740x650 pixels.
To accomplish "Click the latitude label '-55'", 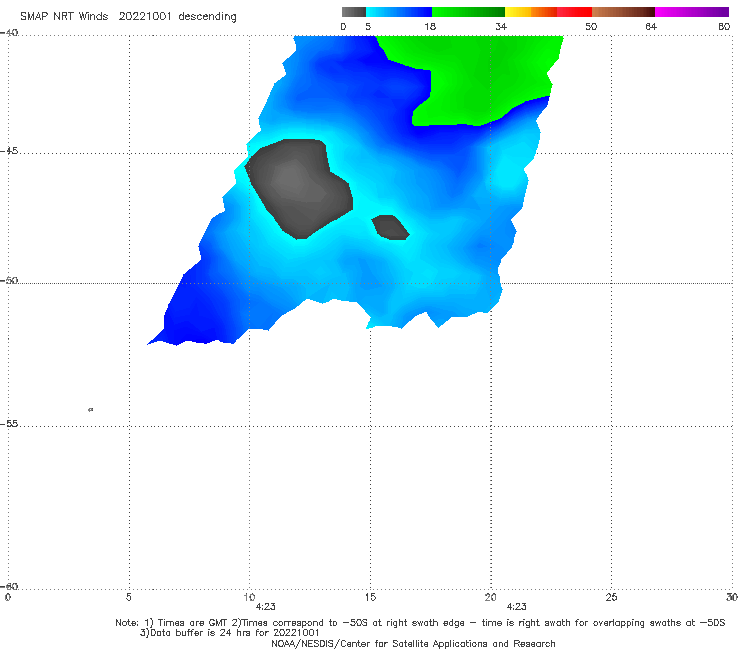I will pos(9,424).
